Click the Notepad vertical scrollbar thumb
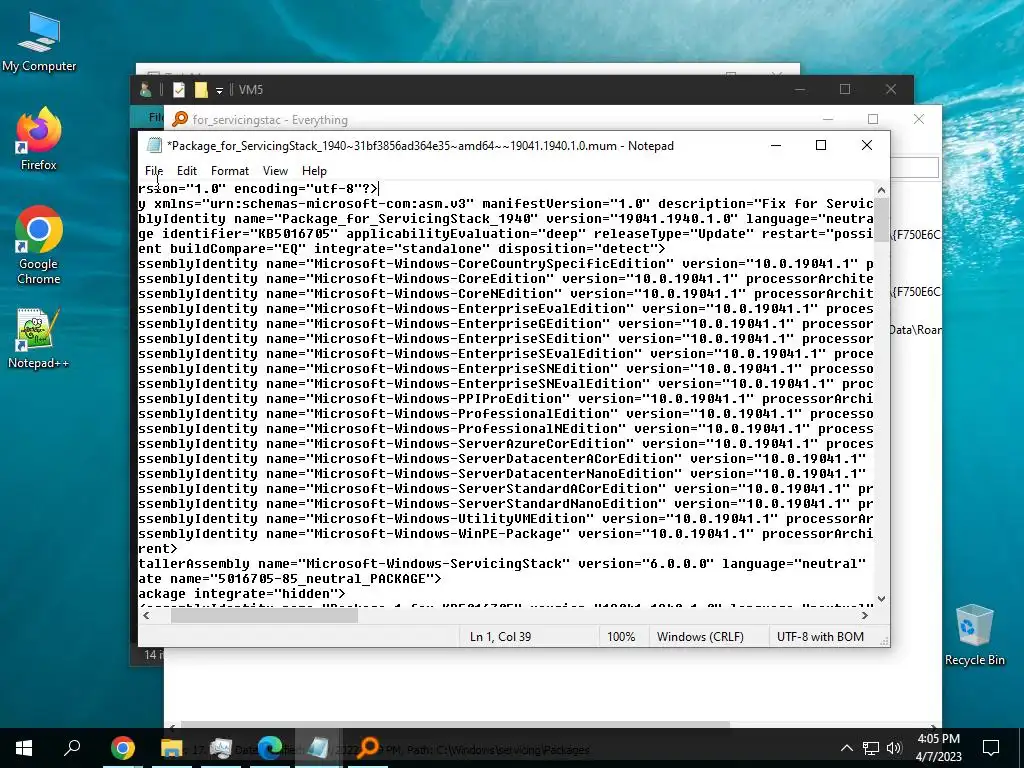 tap(882, 220)
